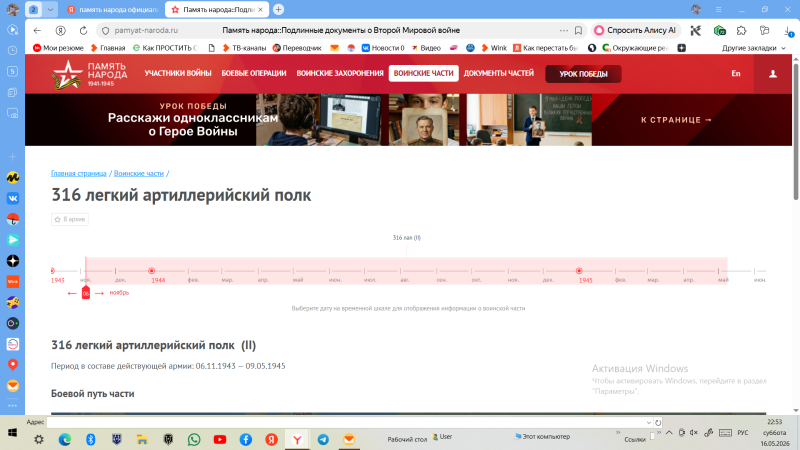Switch site language to En
The image size is (800, 450).
click(736, 73)
